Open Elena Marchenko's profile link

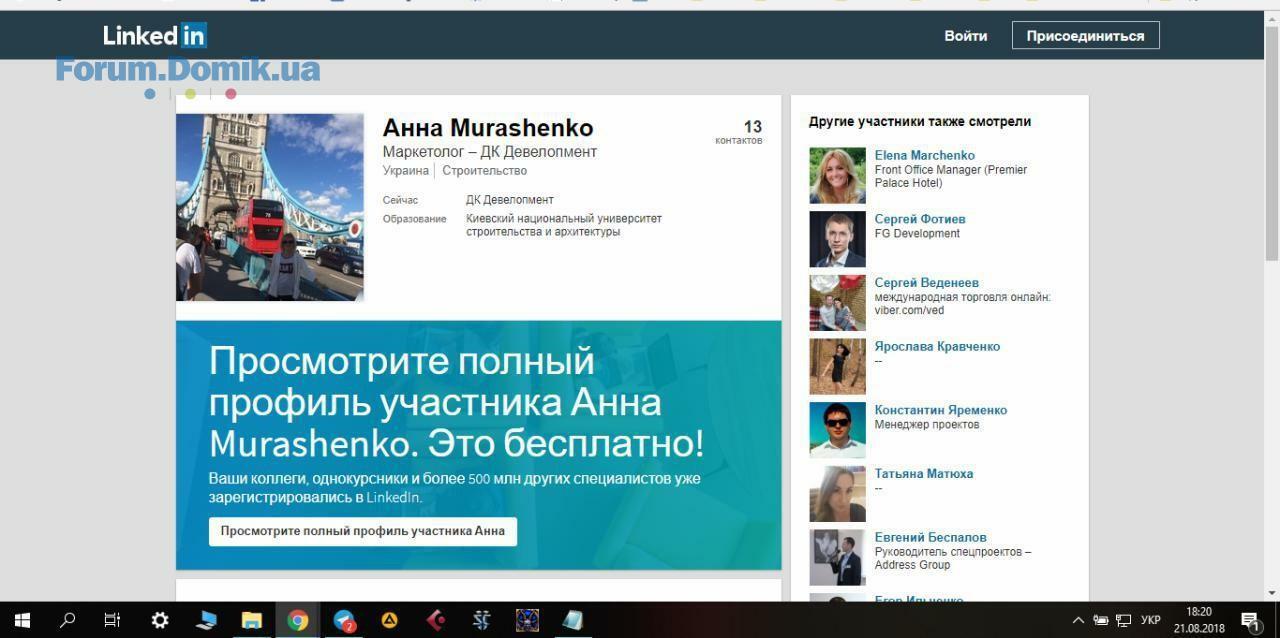pyautogui.click(x=925, y=155)
